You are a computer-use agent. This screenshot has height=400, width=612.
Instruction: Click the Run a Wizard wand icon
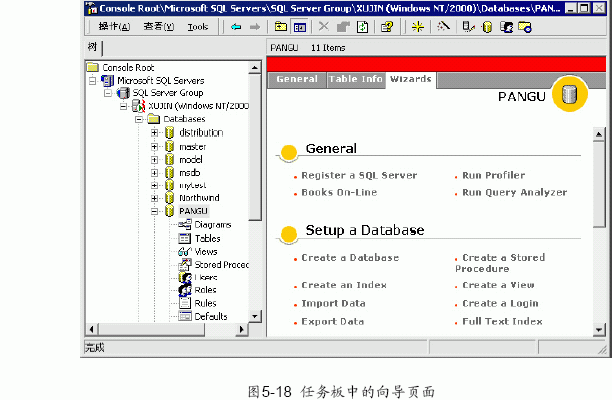(443, 27)
